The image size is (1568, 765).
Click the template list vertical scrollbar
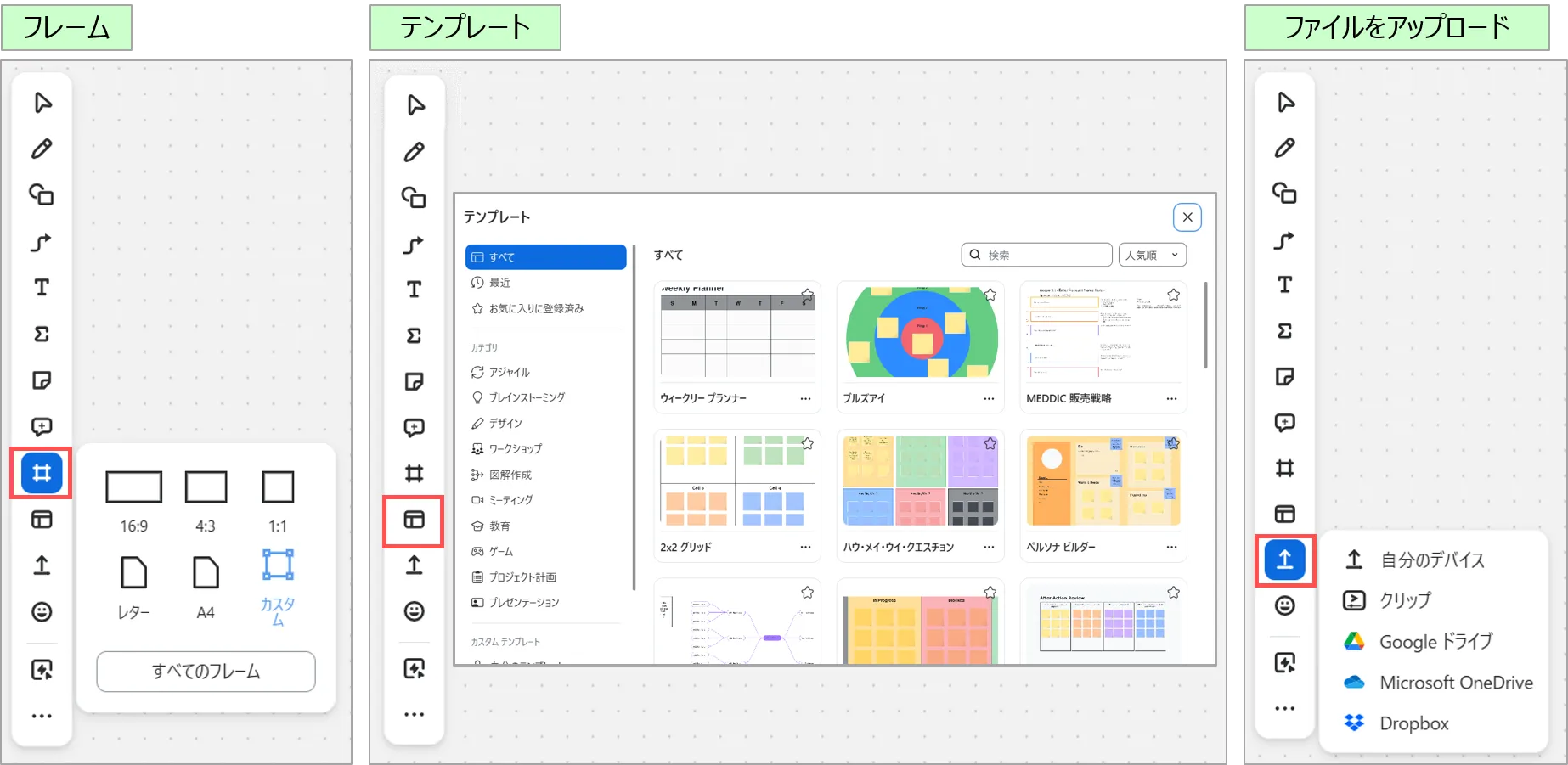tap(1205, 326)
